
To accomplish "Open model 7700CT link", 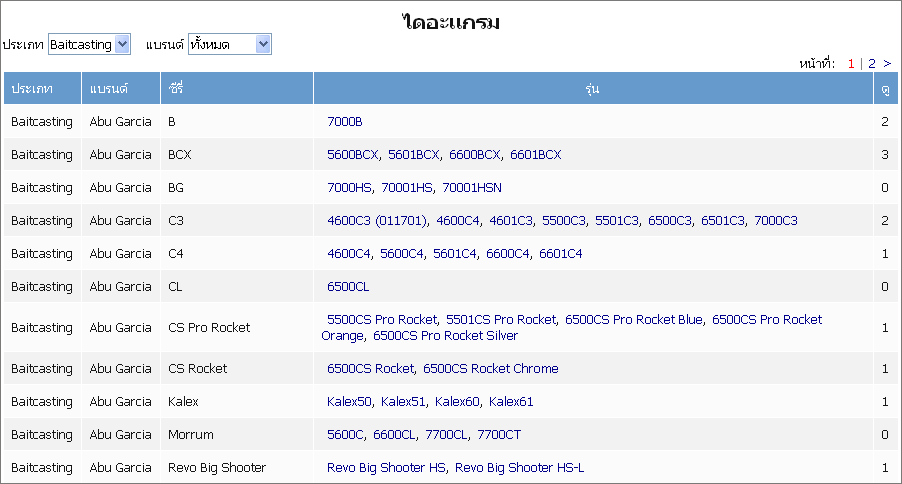I will [x=499, y=435].
